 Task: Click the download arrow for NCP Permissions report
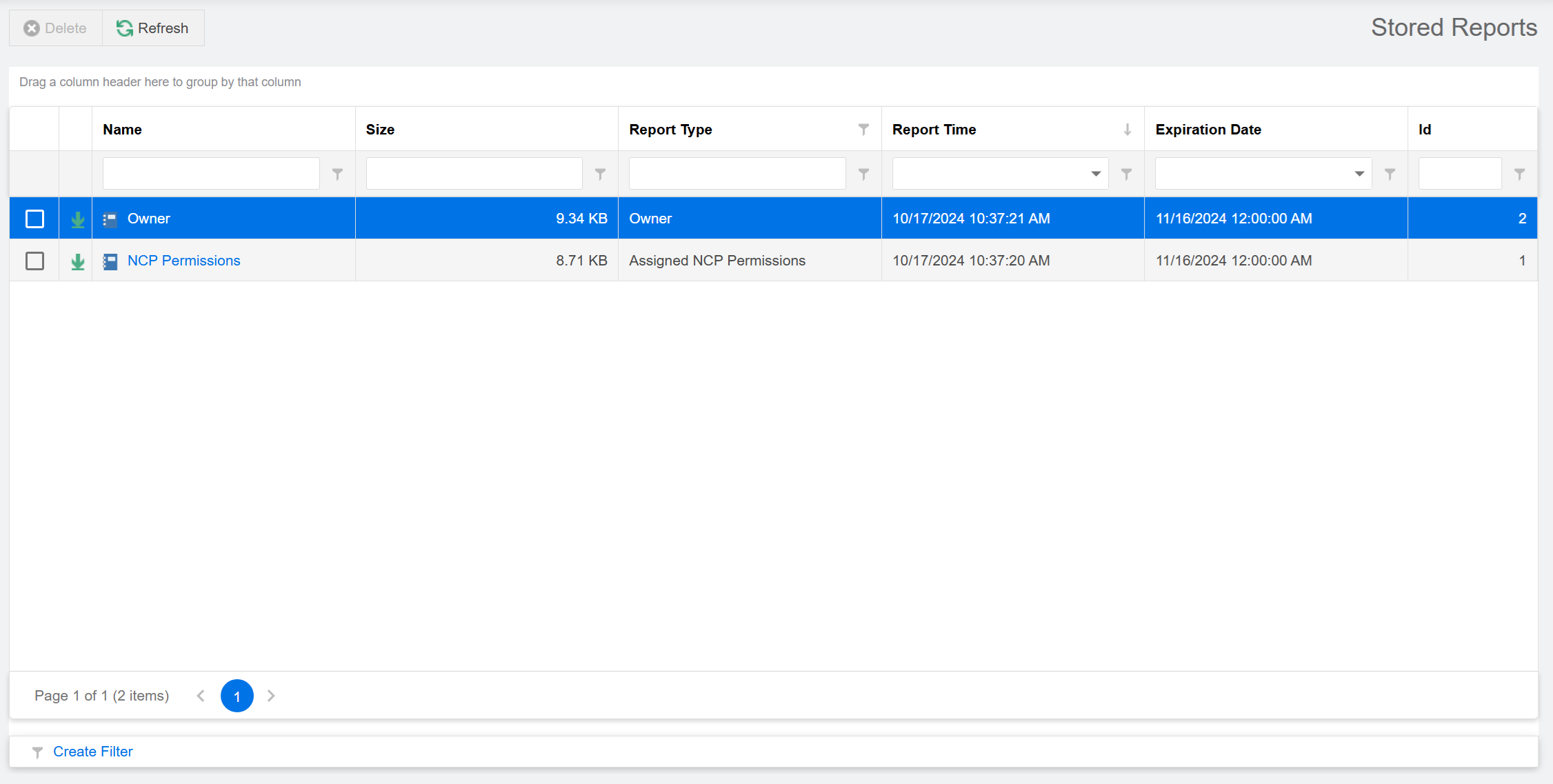pos(78,261)
